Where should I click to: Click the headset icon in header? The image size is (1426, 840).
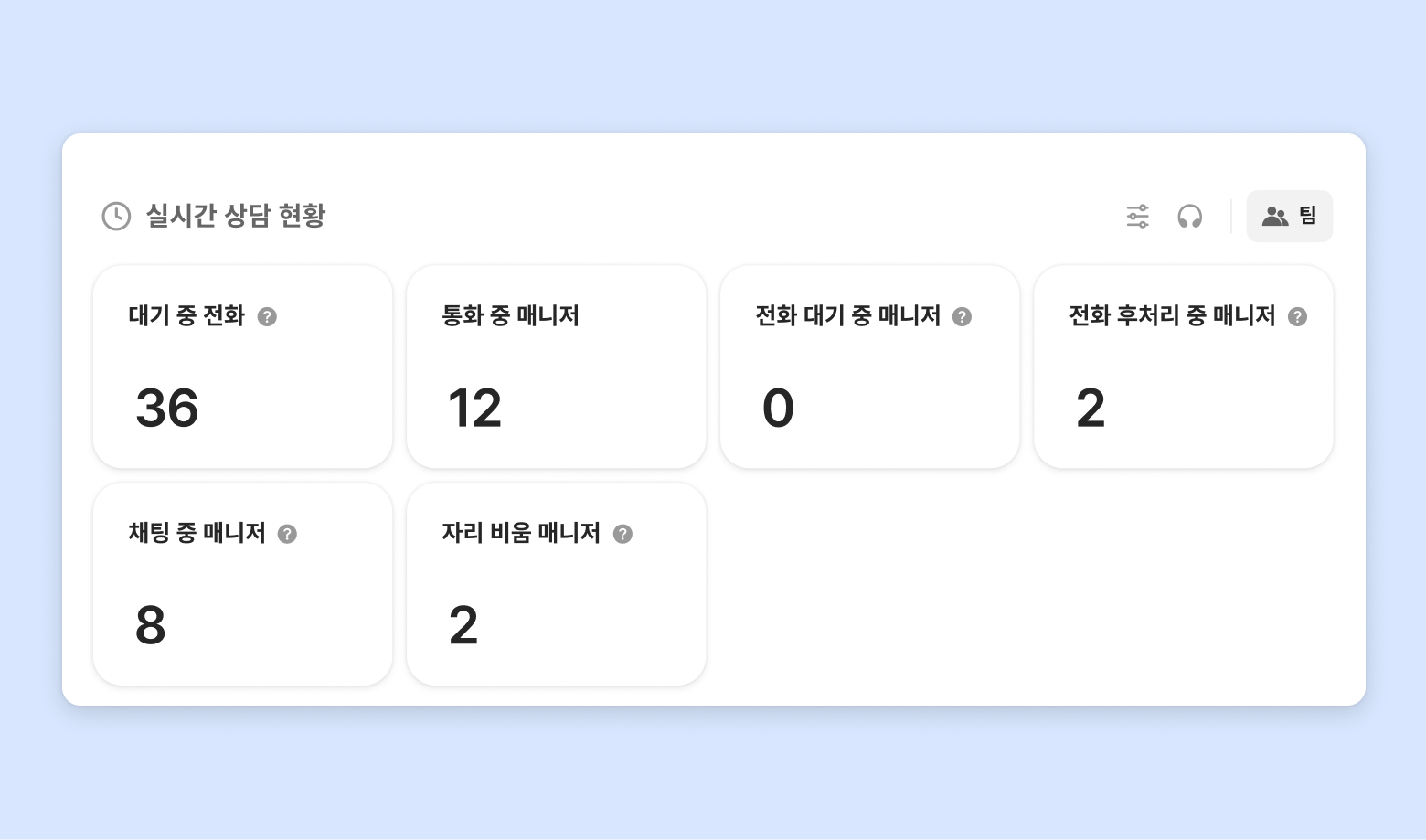(x=1189, y=217)
